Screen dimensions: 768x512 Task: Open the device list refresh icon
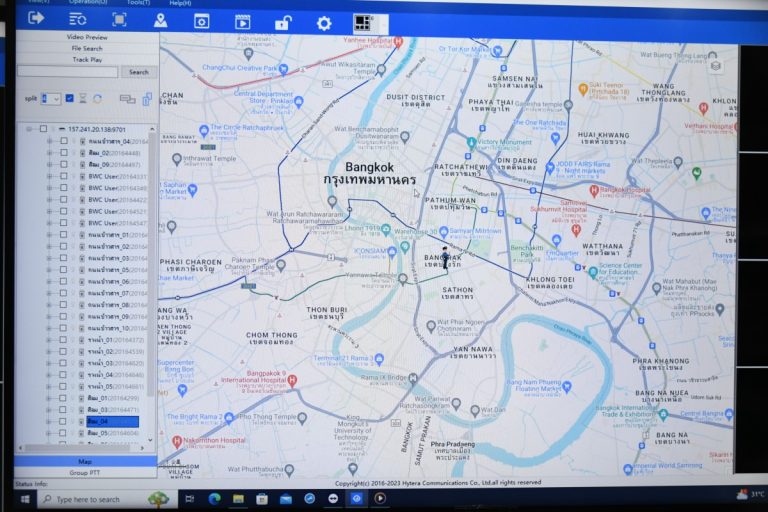[77, 20]
